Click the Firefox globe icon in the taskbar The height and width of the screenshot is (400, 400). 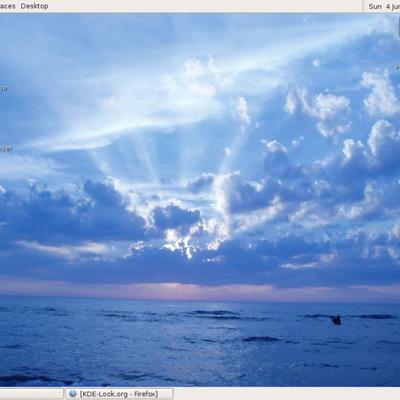point(72,394)
